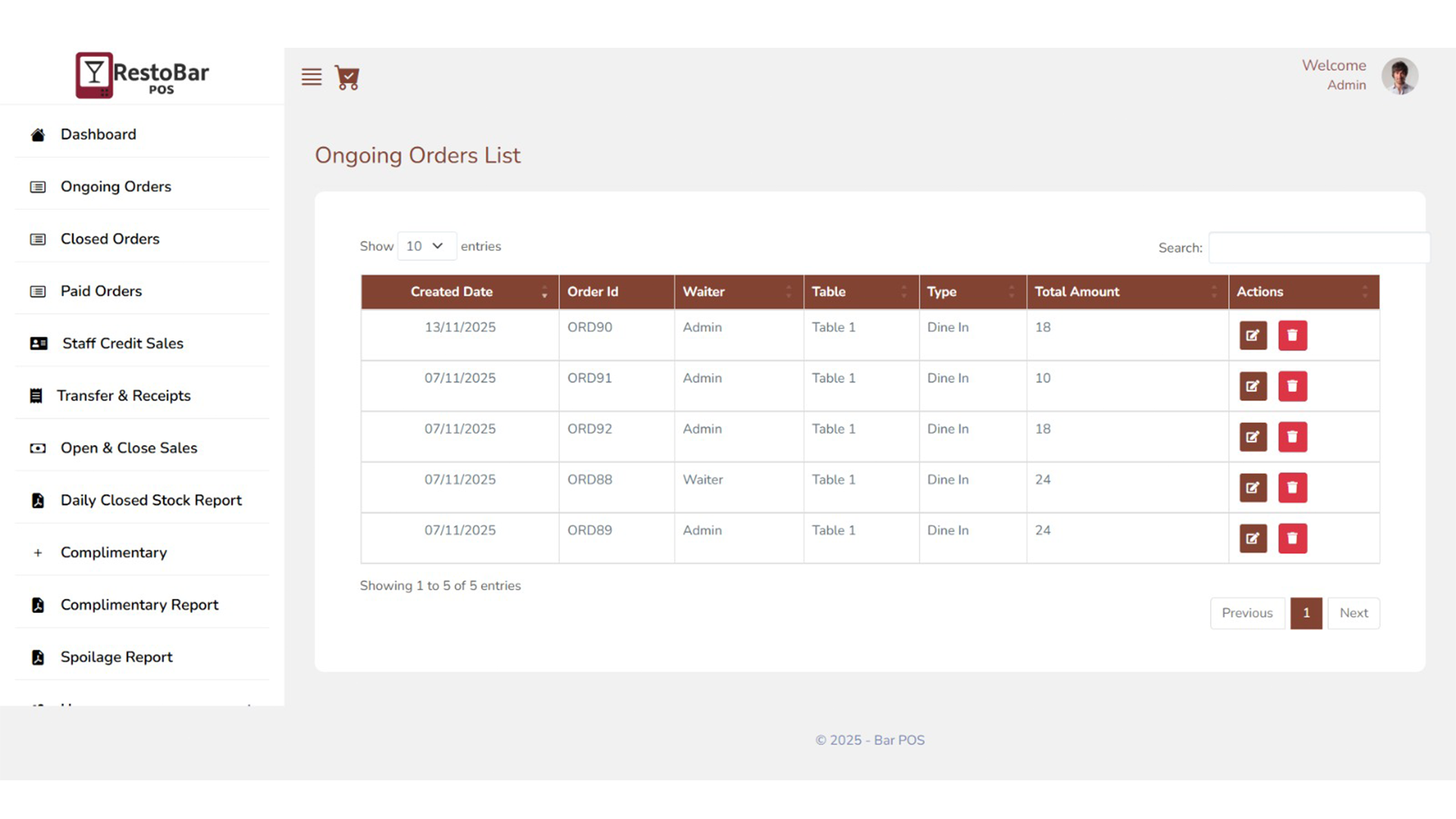Delete order ORD91 using trash icon

1292,386
